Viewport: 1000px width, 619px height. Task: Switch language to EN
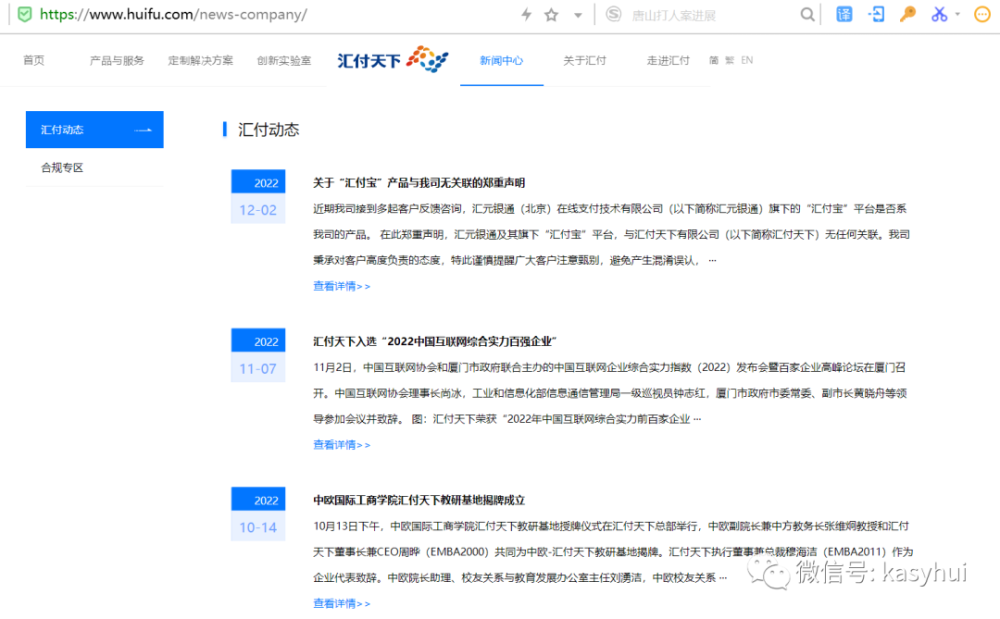(x=747, y=61)
